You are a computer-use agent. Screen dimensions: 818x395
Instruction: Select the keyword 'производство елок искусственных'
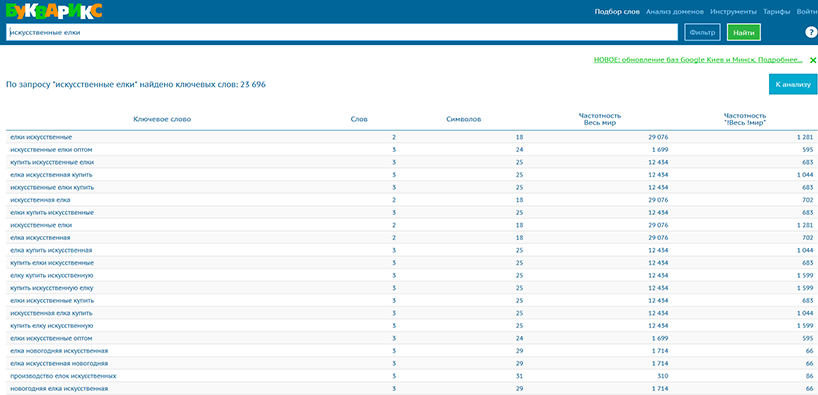point(63,376)
